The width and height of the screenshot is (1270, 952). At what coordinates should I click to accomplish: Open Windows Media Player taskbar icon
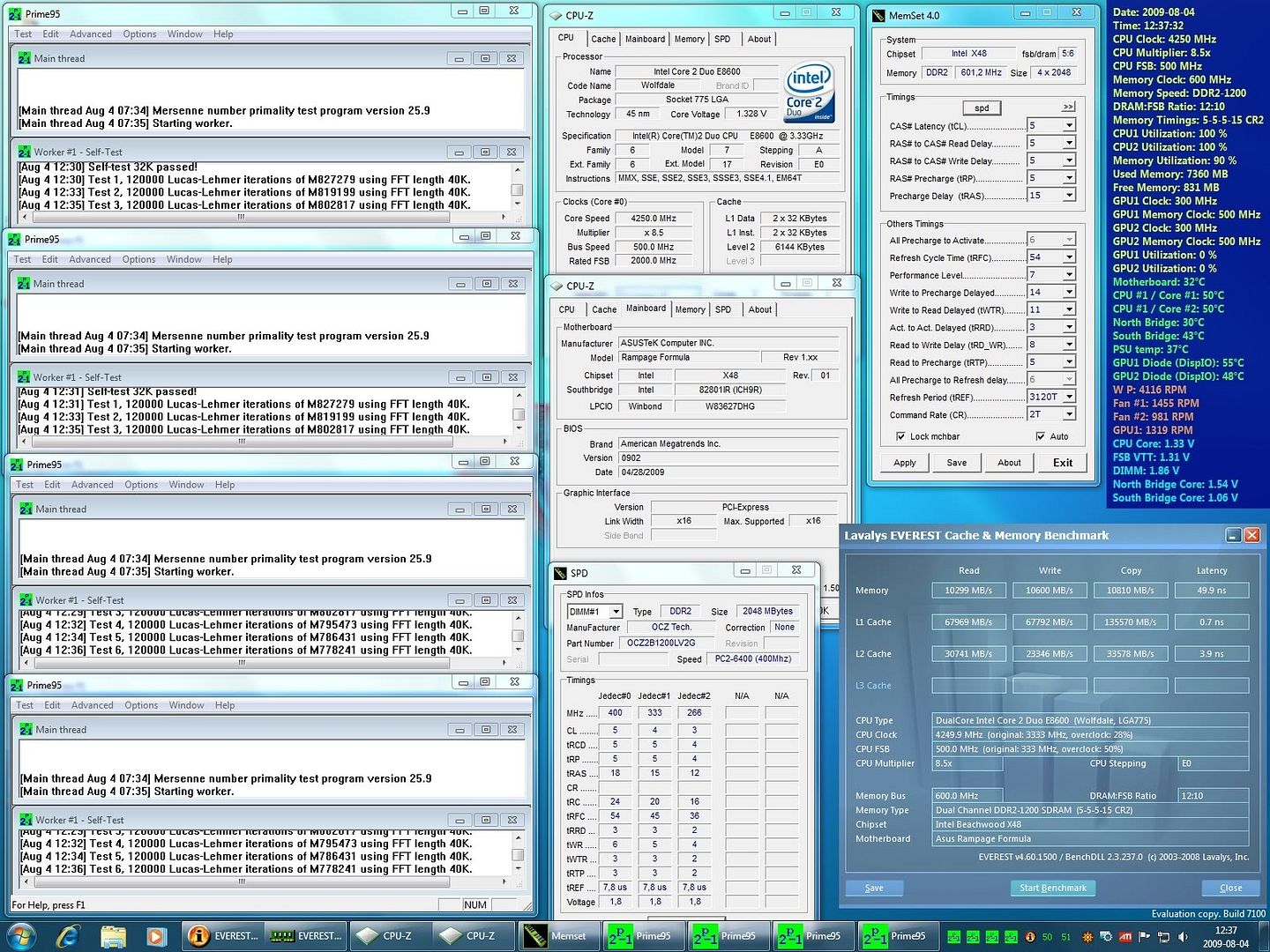[x=156, y=935]
